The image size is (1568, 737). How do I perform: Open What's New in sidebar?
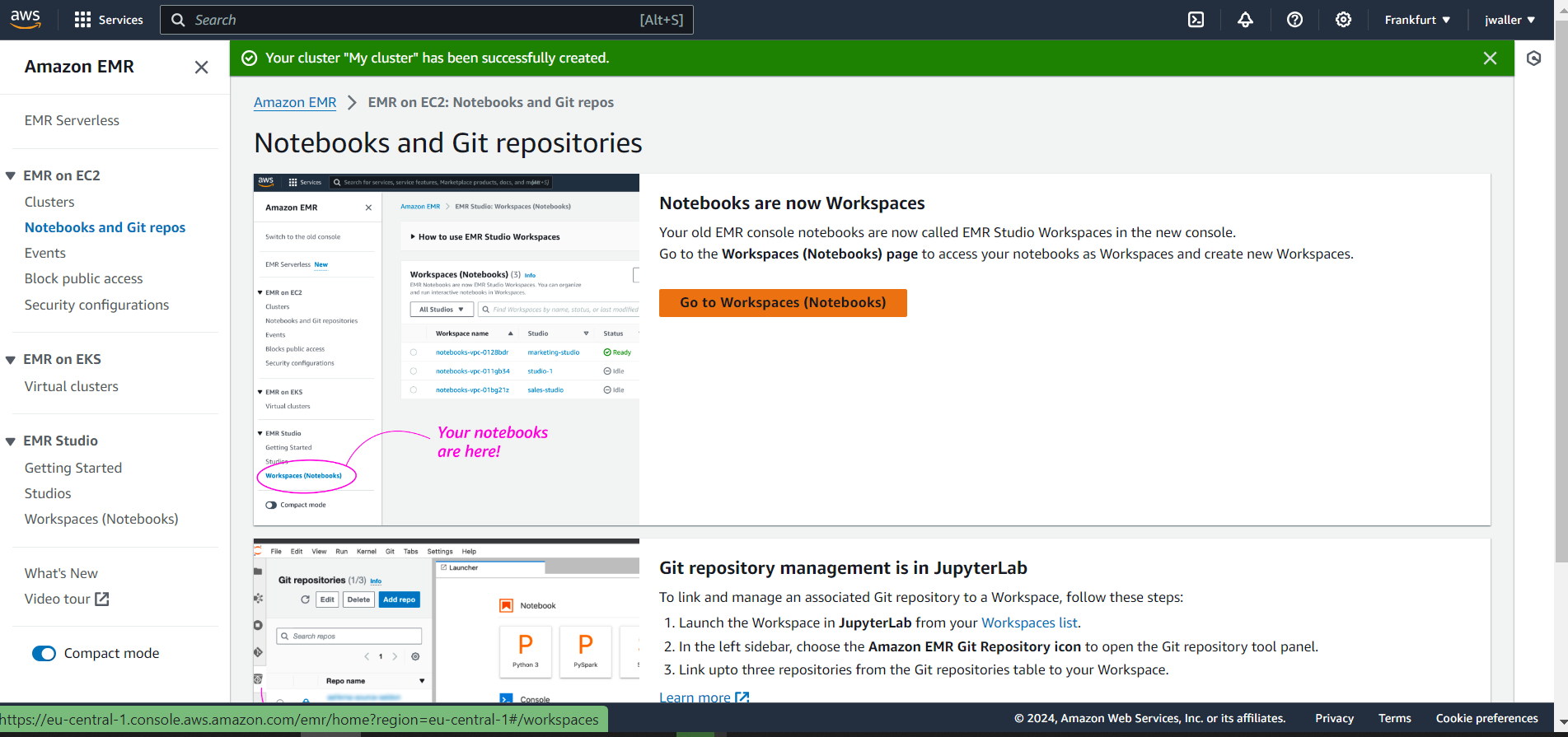(61, 573)
